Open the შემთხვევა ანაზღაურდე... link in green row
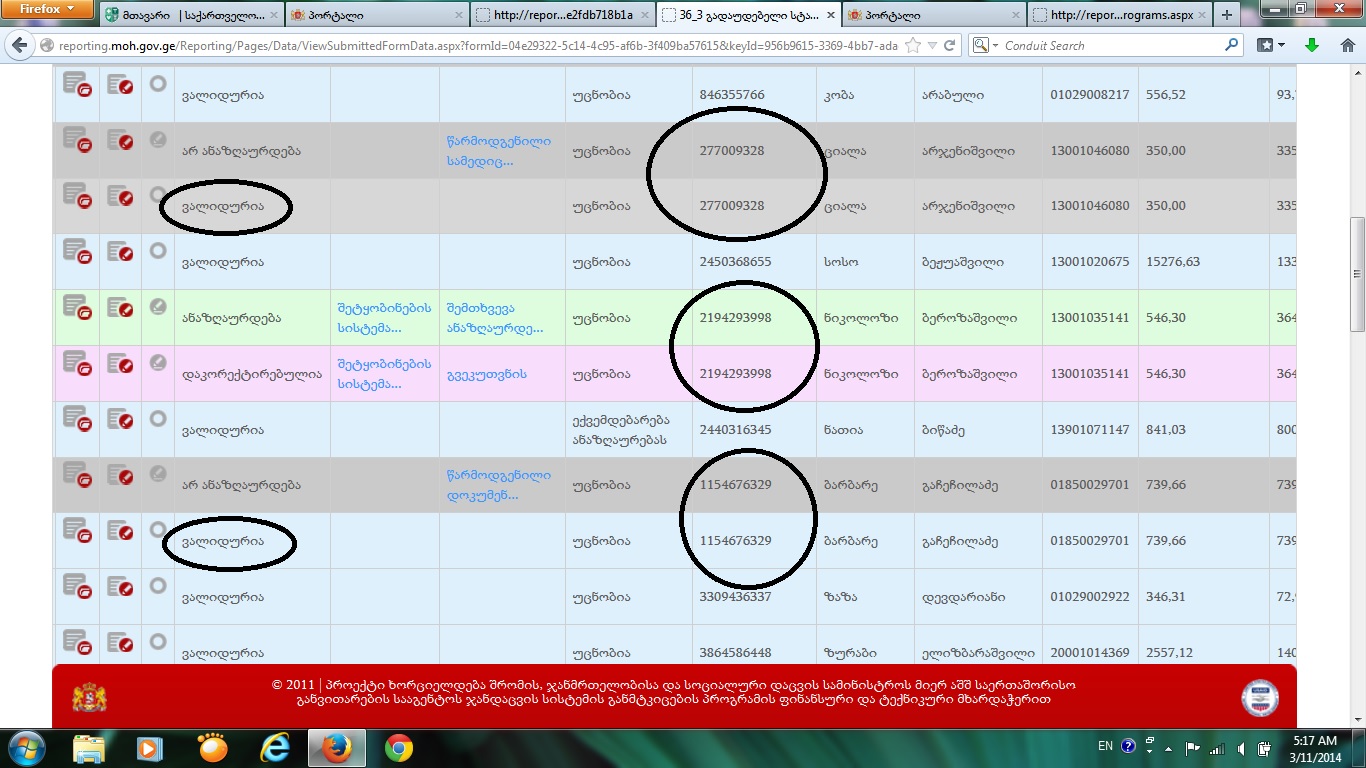This screenshot has height=768, width=1366. [x=495, y=318]
